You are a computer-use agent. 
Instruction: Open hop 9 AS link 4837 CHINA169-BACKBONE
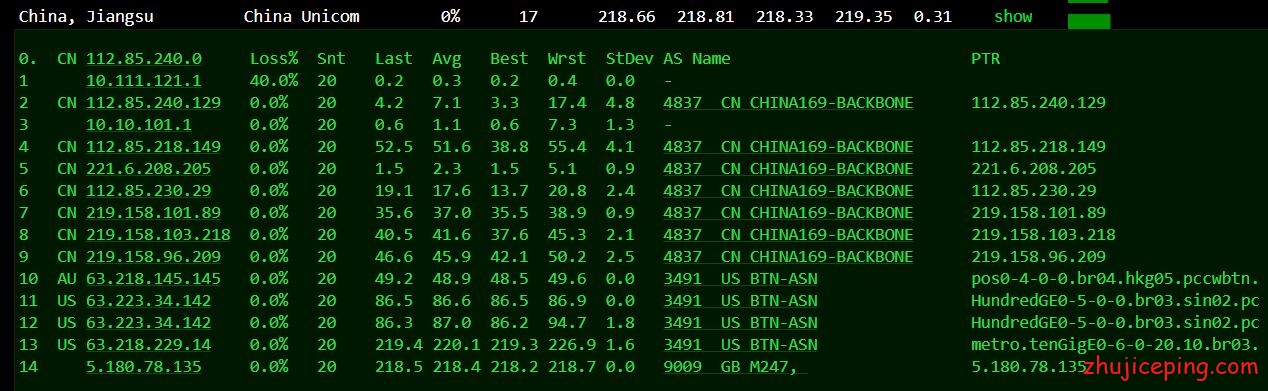coord(788,256)
